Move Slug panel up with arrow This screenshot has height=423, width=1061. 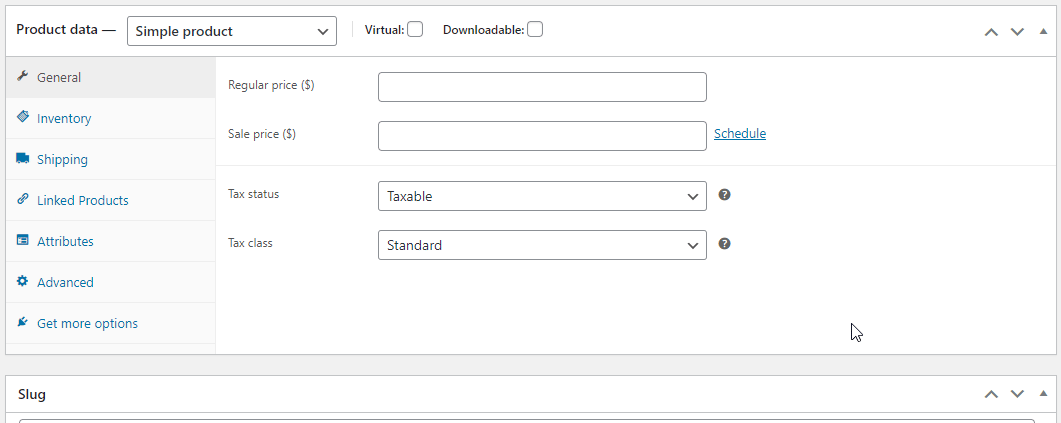[x=991, y=394]
